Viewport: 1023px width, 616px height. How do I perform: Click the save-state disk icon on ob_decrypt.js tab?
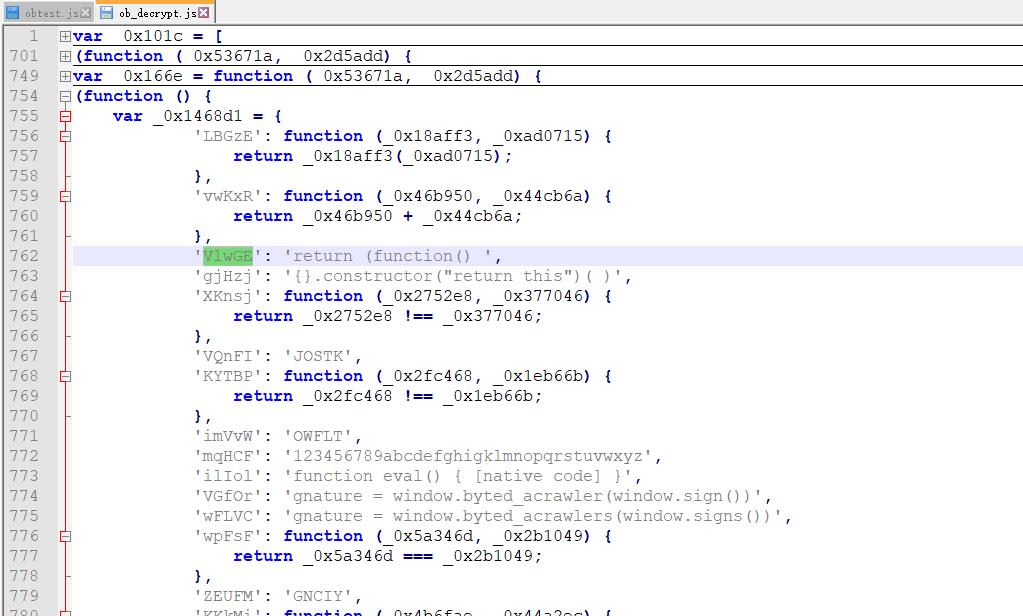coord(106,12)
